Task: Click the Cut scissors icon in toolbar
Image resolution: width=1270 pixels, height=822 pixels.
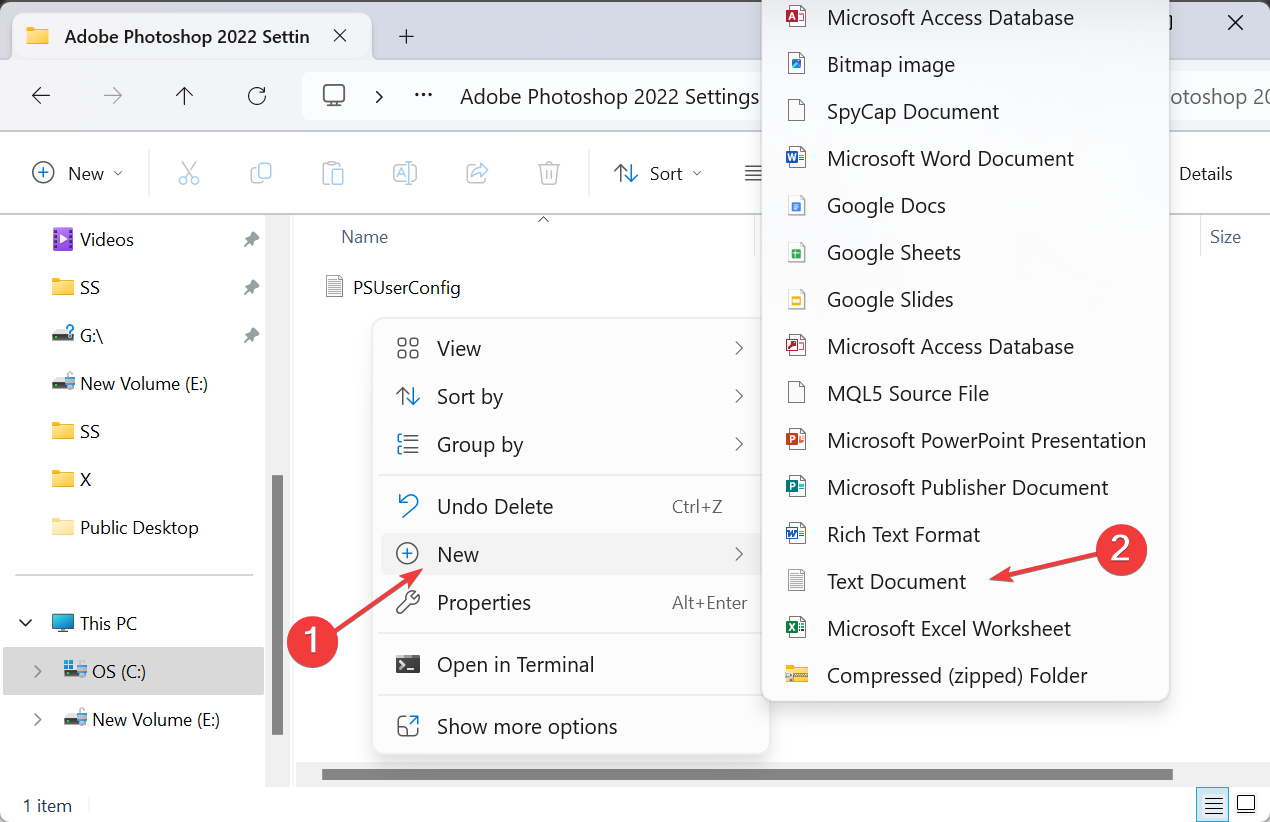Action: tap(189, 173)
